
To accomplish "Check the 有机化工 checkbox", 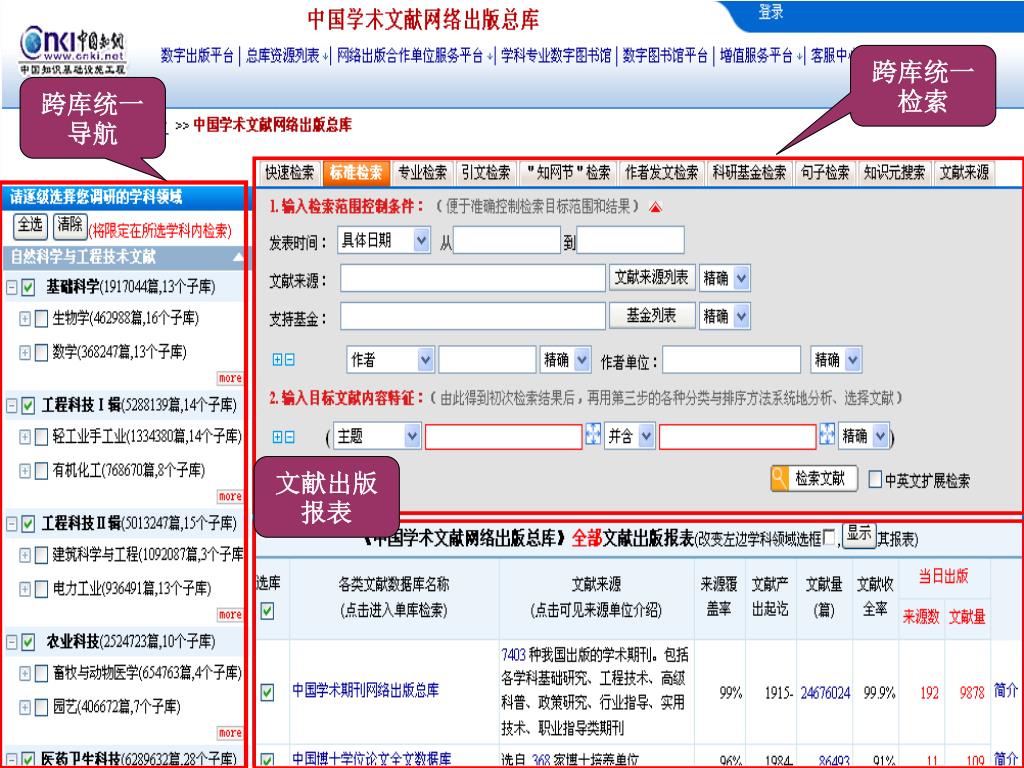I will click(41, 470).
